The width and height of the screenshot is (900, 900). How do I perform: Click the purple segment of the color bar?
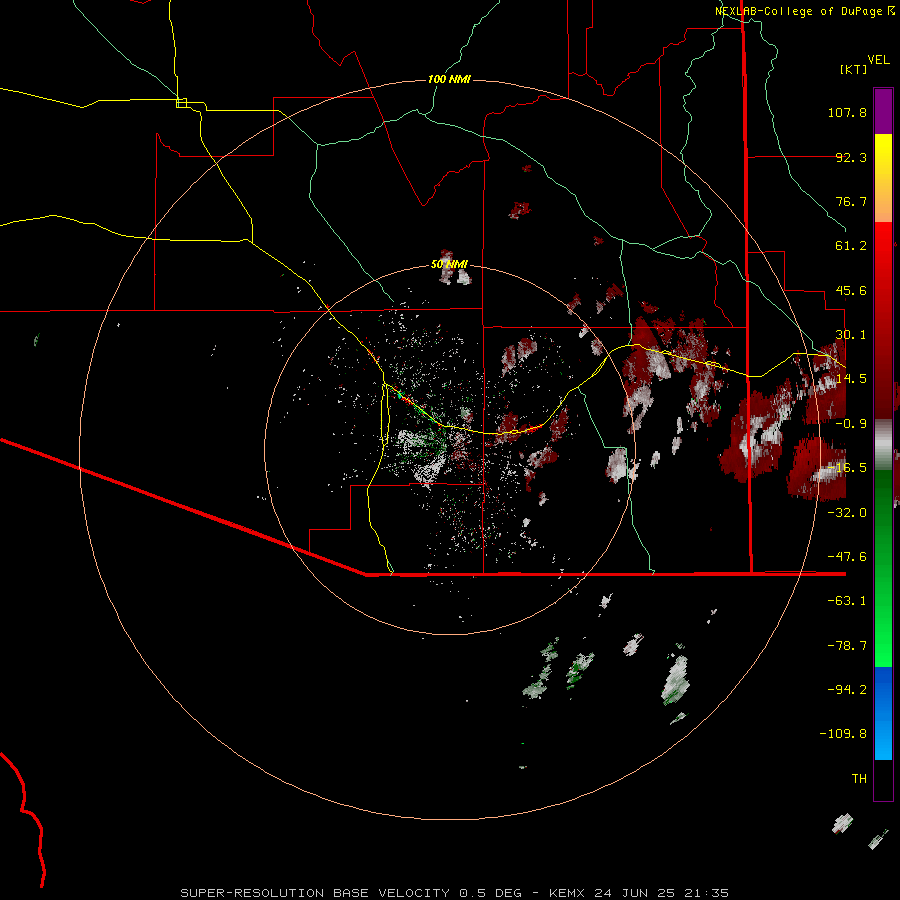click(883, 111)
